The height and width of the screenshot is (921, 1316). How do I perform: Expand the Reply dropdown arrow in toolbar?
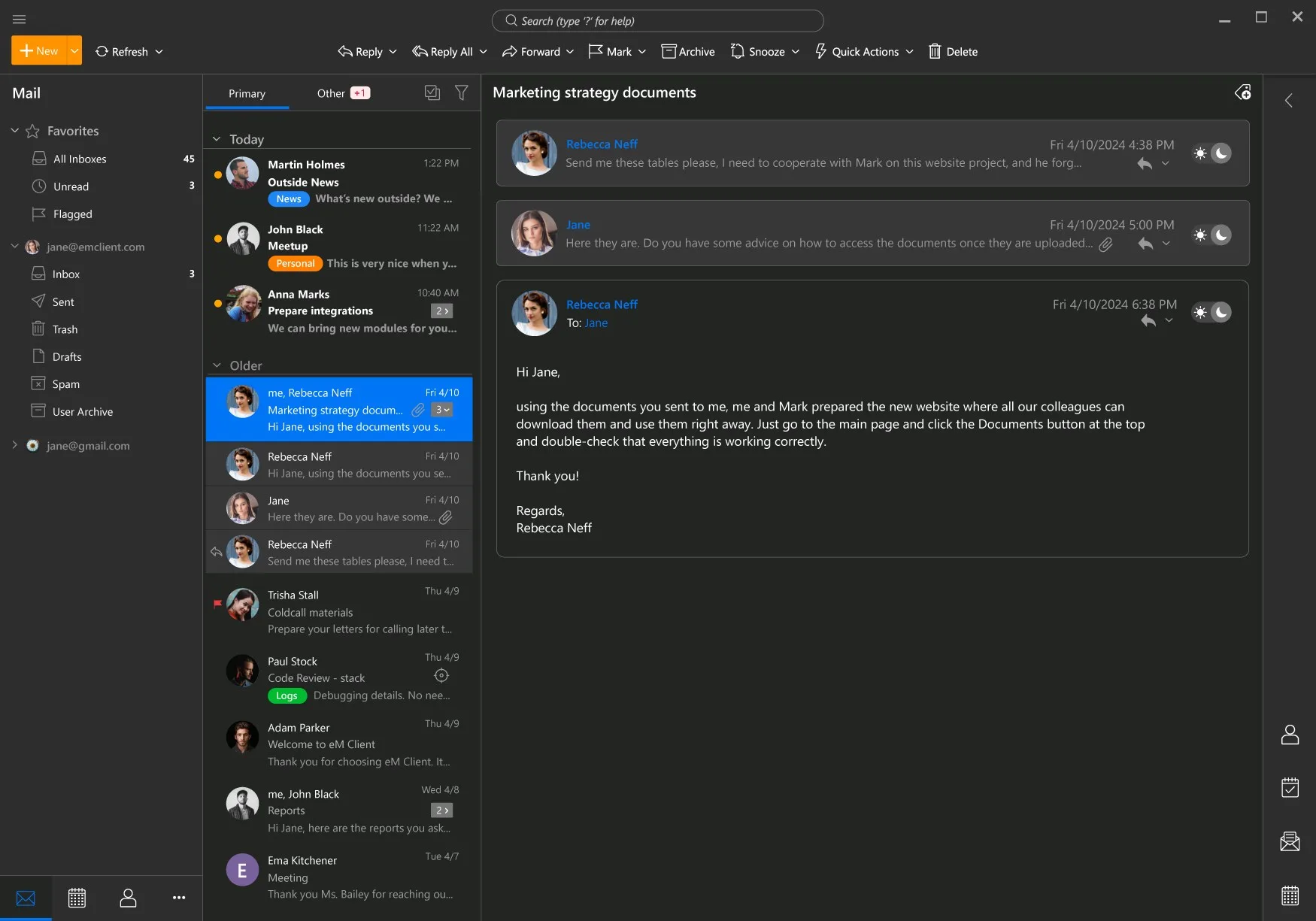click(393, 52)
